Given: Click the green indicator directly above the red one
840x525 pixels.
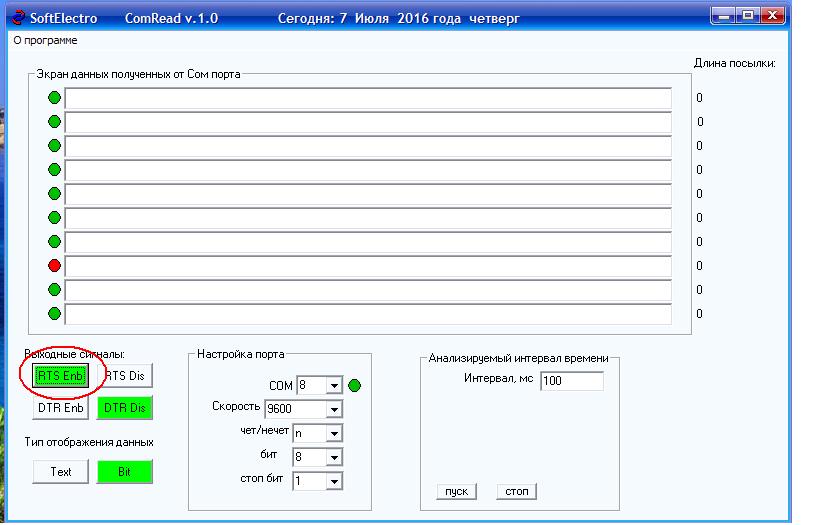Looking at the screenshot, I should 54,242.
